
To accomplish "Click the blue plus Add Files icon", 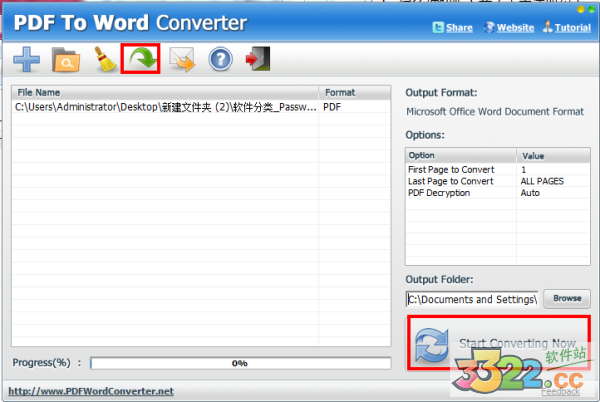I will (26, 59).
